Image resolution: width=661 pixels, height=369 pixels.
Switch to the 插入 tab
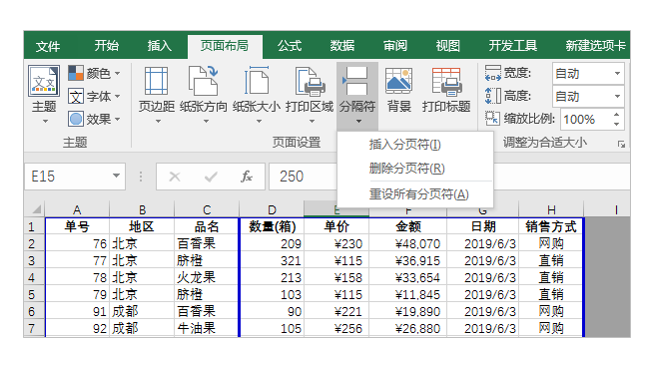tap(159, 46)
